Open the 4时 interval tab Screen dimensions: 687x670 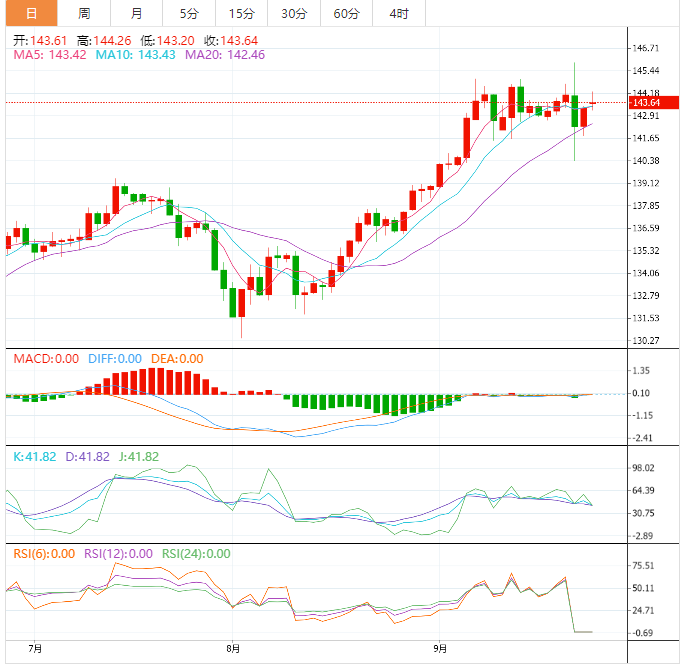[x=399, y=13]
